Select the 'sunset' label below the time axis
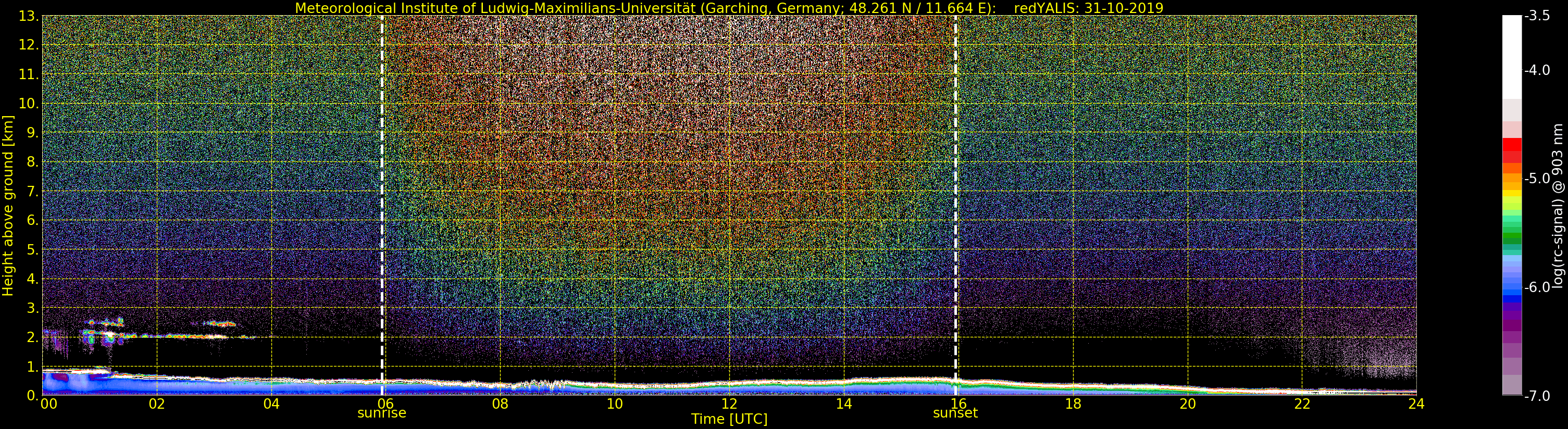The width and height of the screenshot is (1568, 429). pos(955,413)
